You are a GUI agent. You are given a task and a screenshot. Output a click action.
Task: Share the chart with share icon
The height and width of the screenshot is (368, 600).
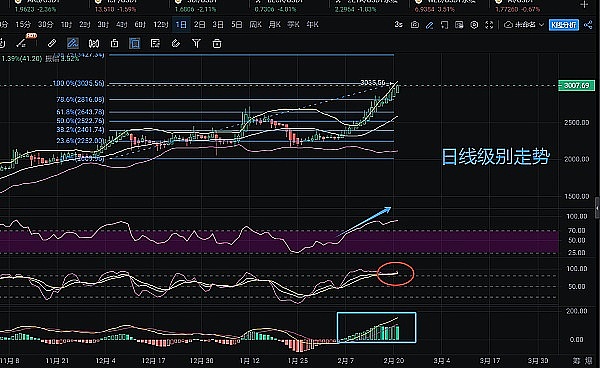coord(588,25)
